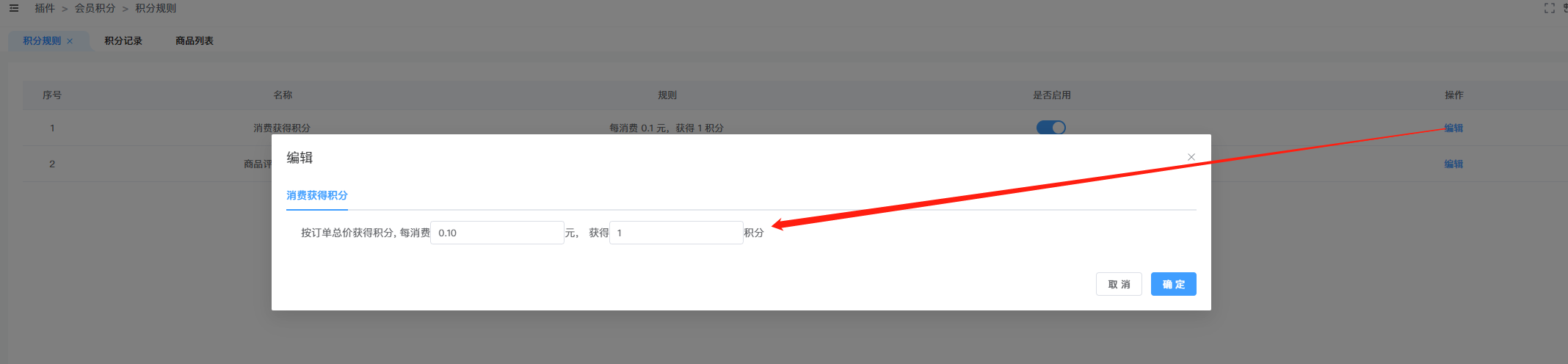The image size is (1568, 364).
Task: Click sequence number 1 cell
Action: 52,128
